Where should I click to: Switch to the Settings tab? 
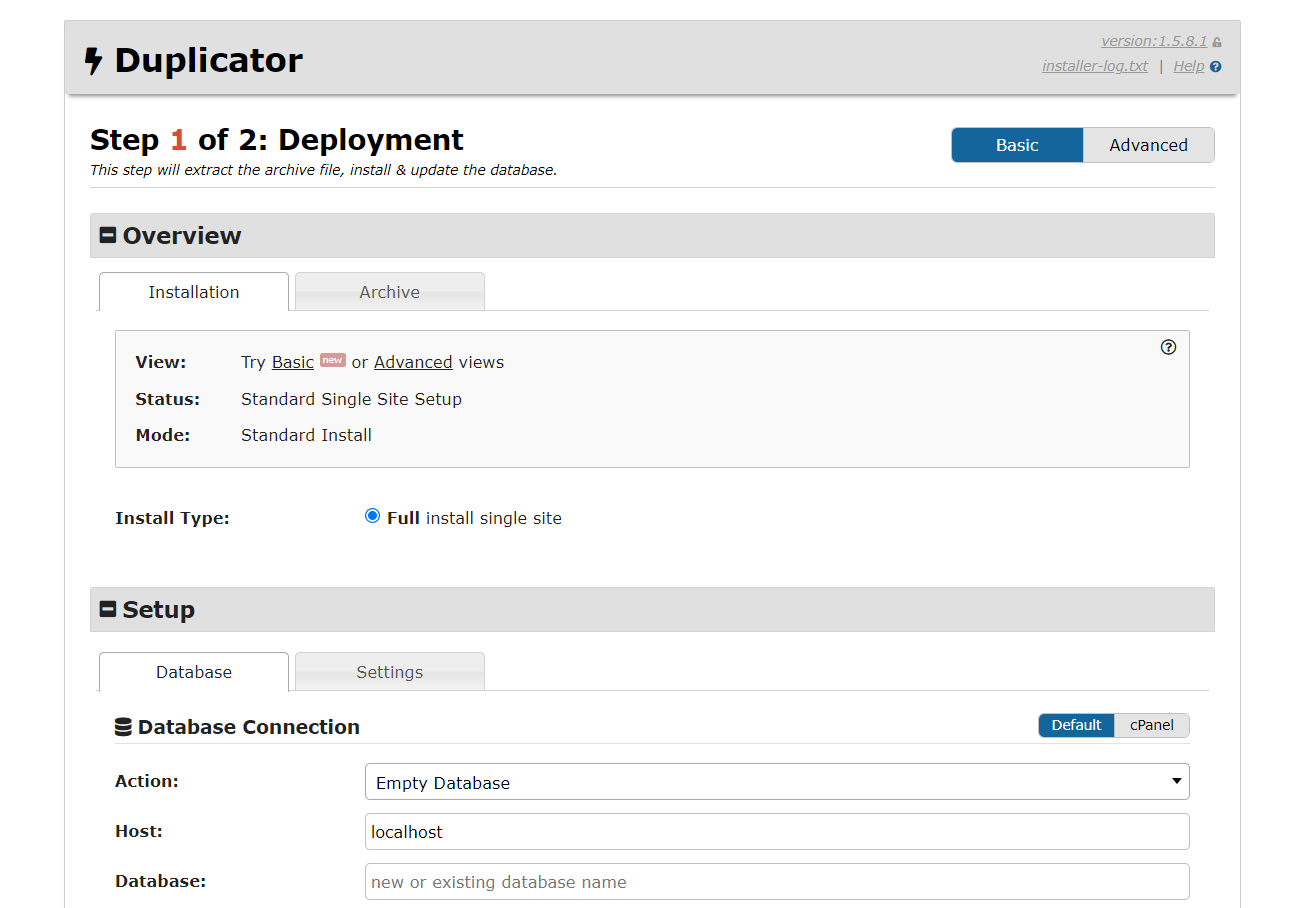389,672
